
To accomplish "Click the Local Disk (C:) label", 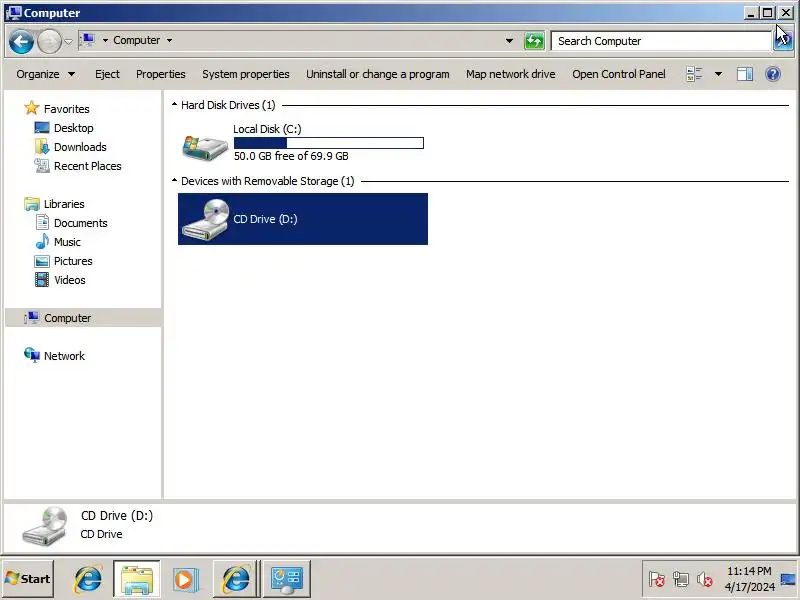I will point(267,129).
